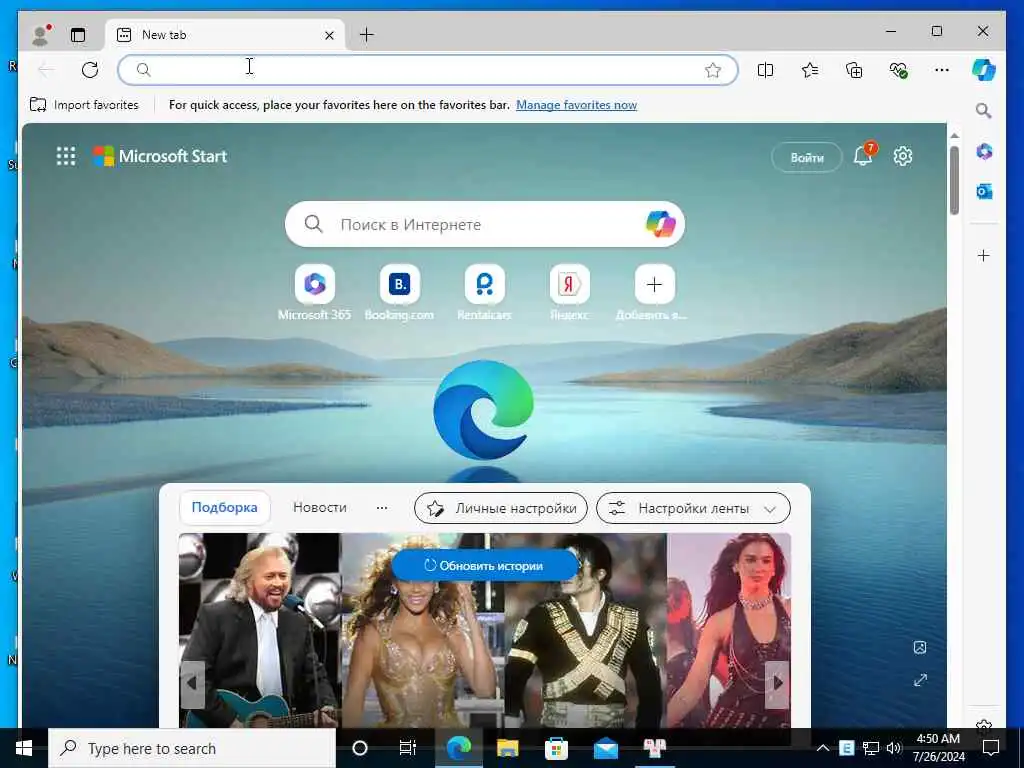Open Task View on taskbar
Image resolution: width=1024 pixels, height=768 pixels.
coord(408,748)
